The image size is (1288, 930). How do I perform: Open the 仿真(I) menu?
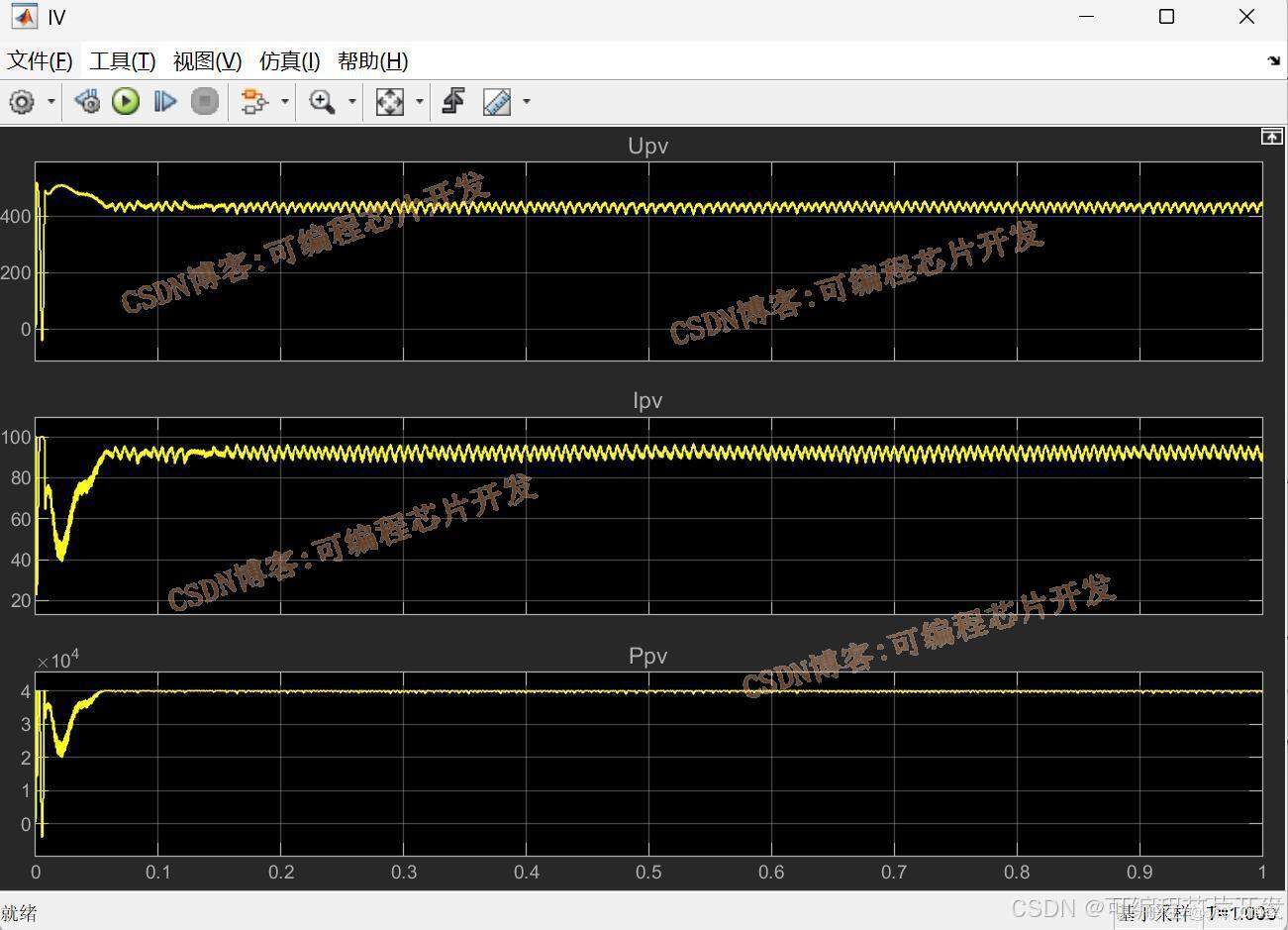(x=289, y=61)
